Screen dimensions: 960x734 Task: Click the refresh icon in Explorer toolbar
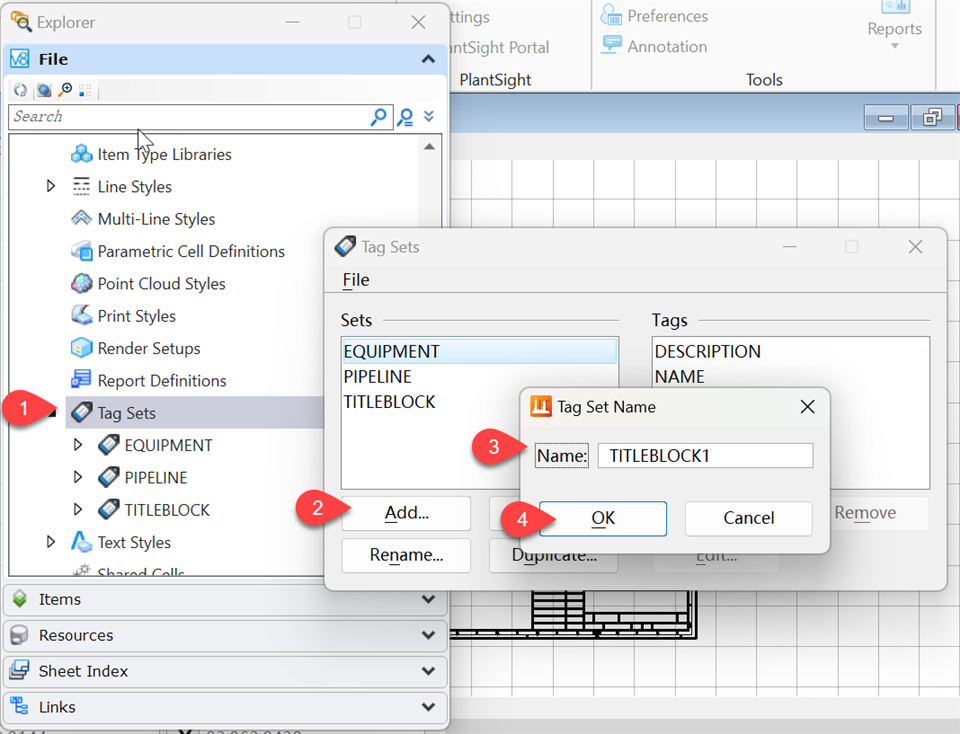tap(20, 90)
